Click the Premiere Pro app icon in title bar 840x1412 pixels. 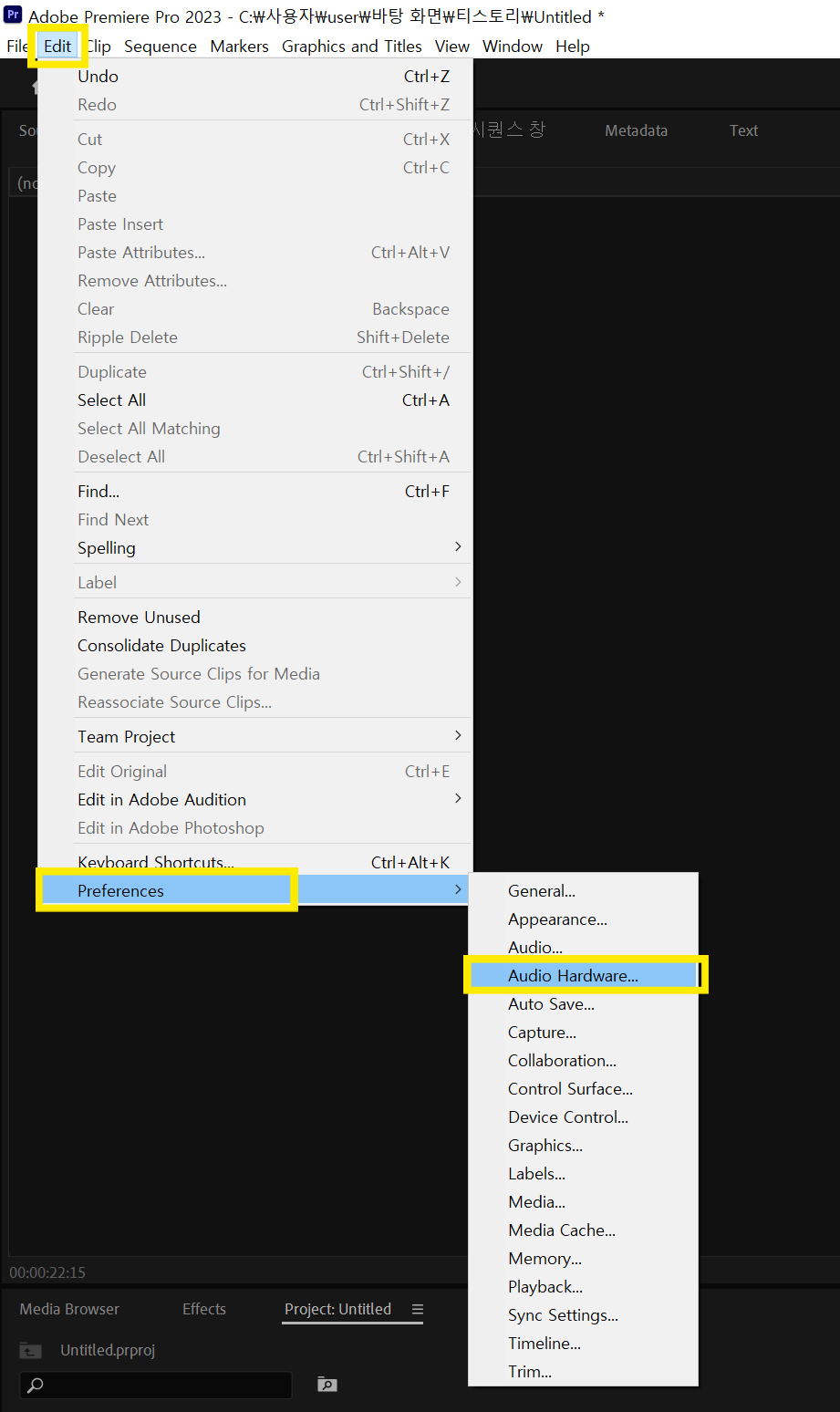(x=14, y=15)
